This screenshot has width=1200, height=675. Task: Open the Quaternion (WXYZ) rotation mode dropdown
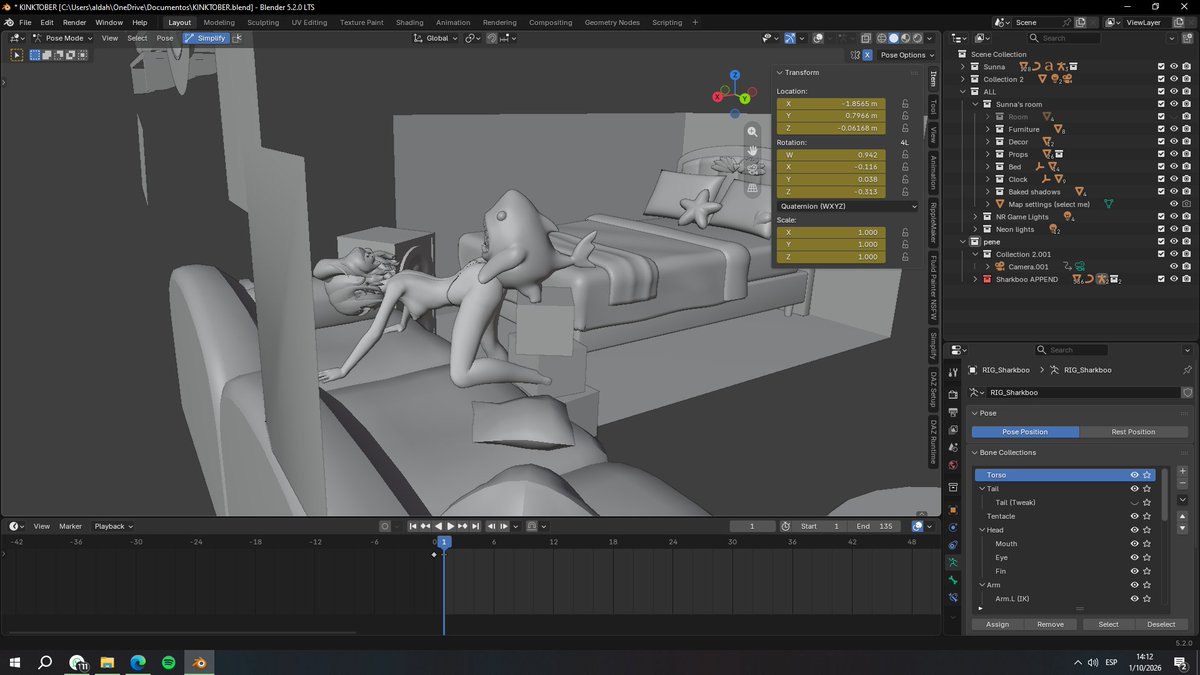[847, 206]
